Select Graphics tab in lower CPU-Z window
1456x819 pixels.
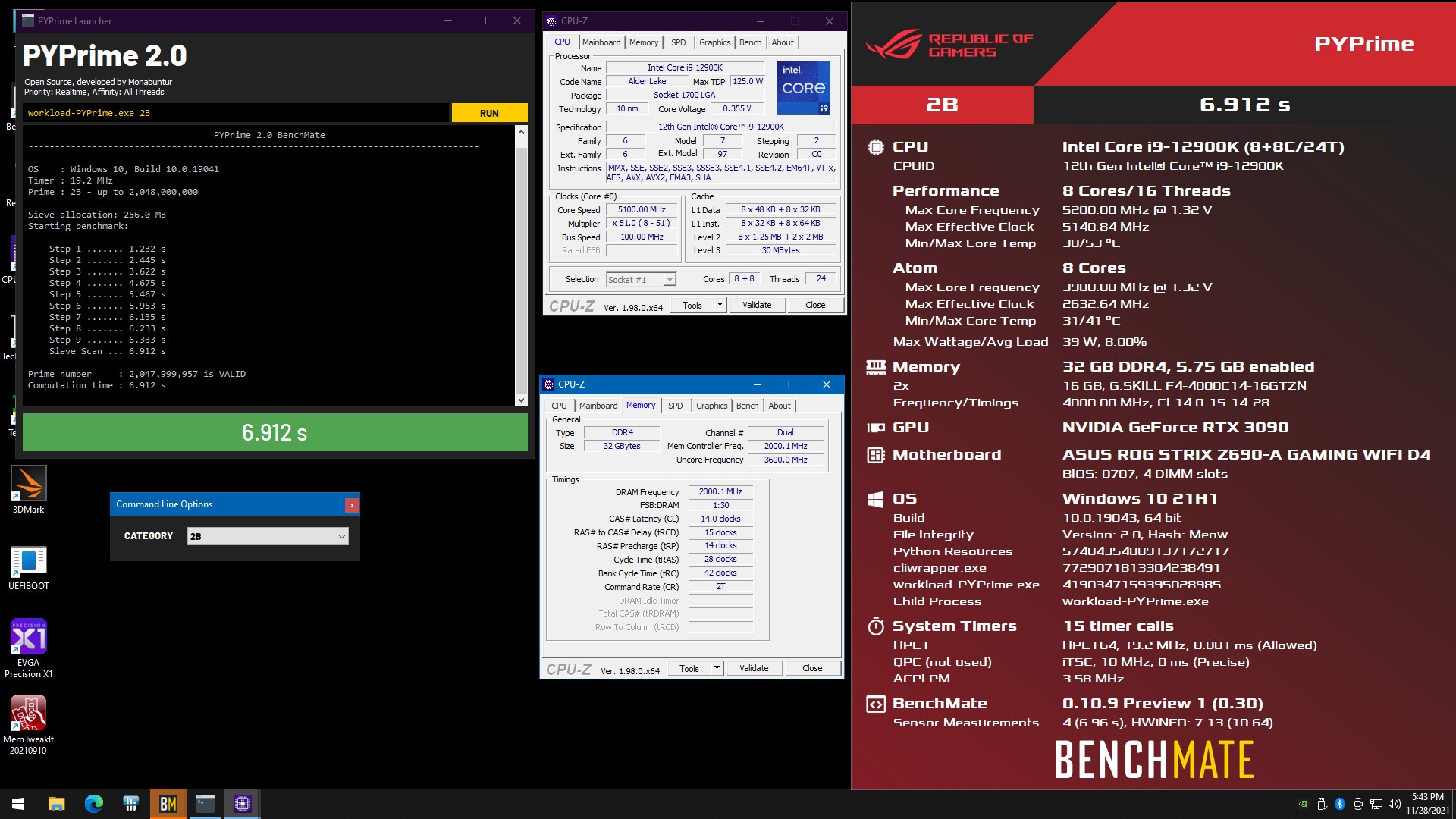tap(711, 406)
